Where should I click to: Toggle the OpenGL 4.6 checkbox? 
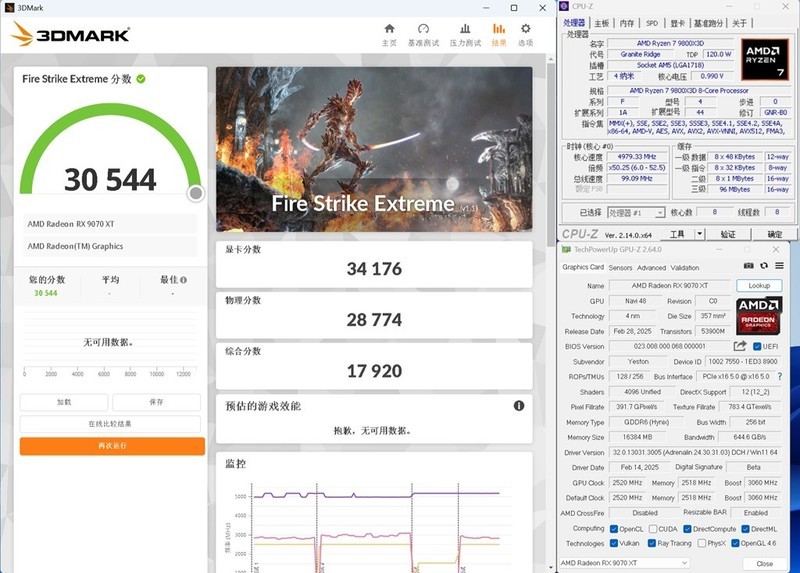click(x=735, y=543)
